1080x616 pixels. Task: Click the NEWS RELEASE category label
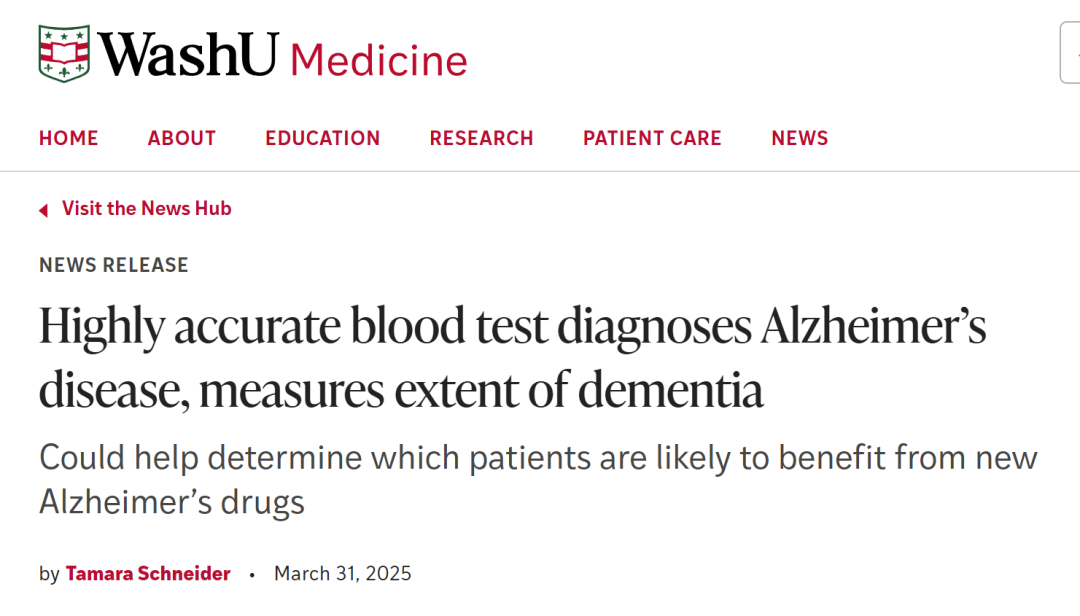tap(114, 265)
